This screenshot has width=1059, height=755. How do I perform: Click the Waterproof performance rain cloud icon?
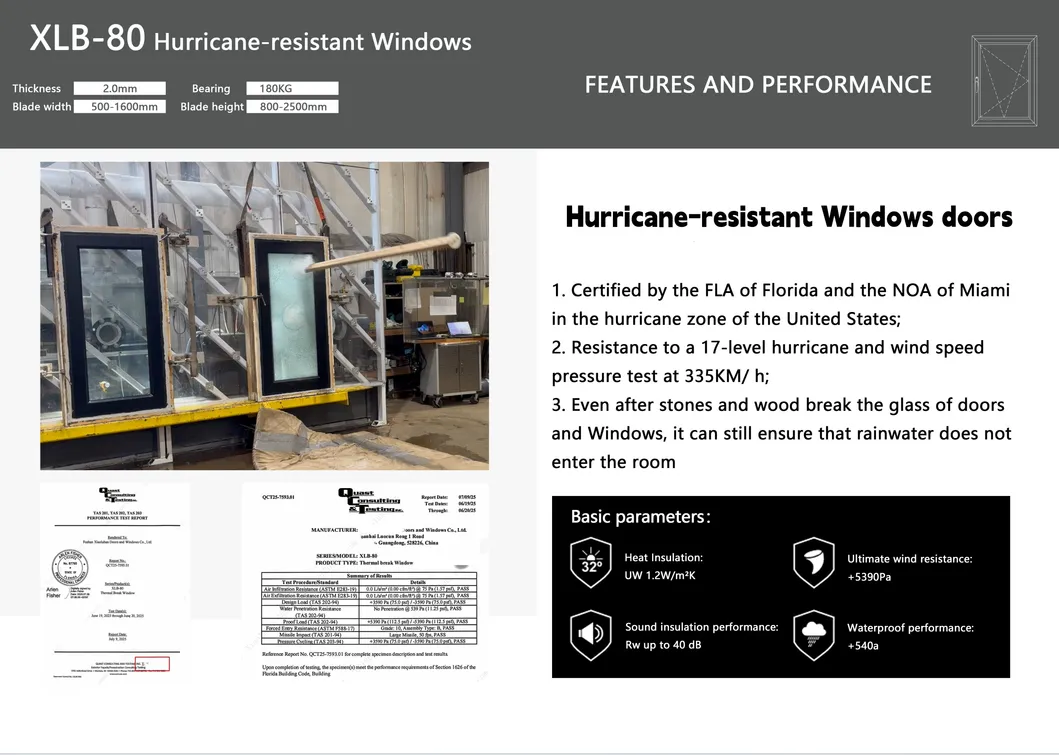tap(814, 635)
